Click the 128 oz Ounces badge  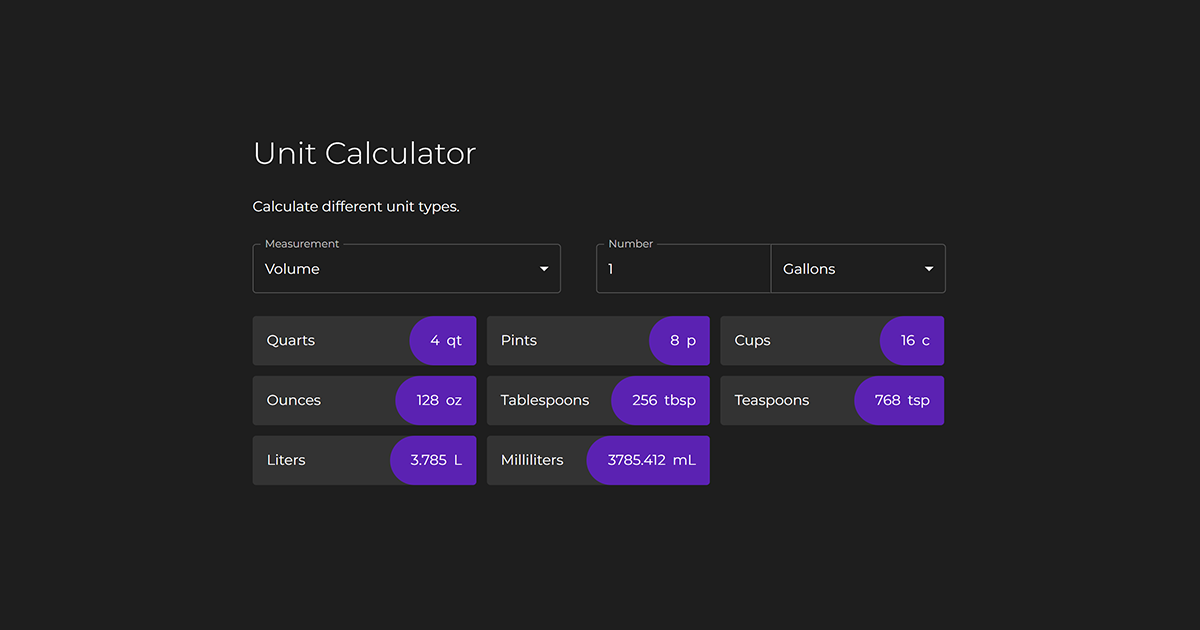click(436, 400)
